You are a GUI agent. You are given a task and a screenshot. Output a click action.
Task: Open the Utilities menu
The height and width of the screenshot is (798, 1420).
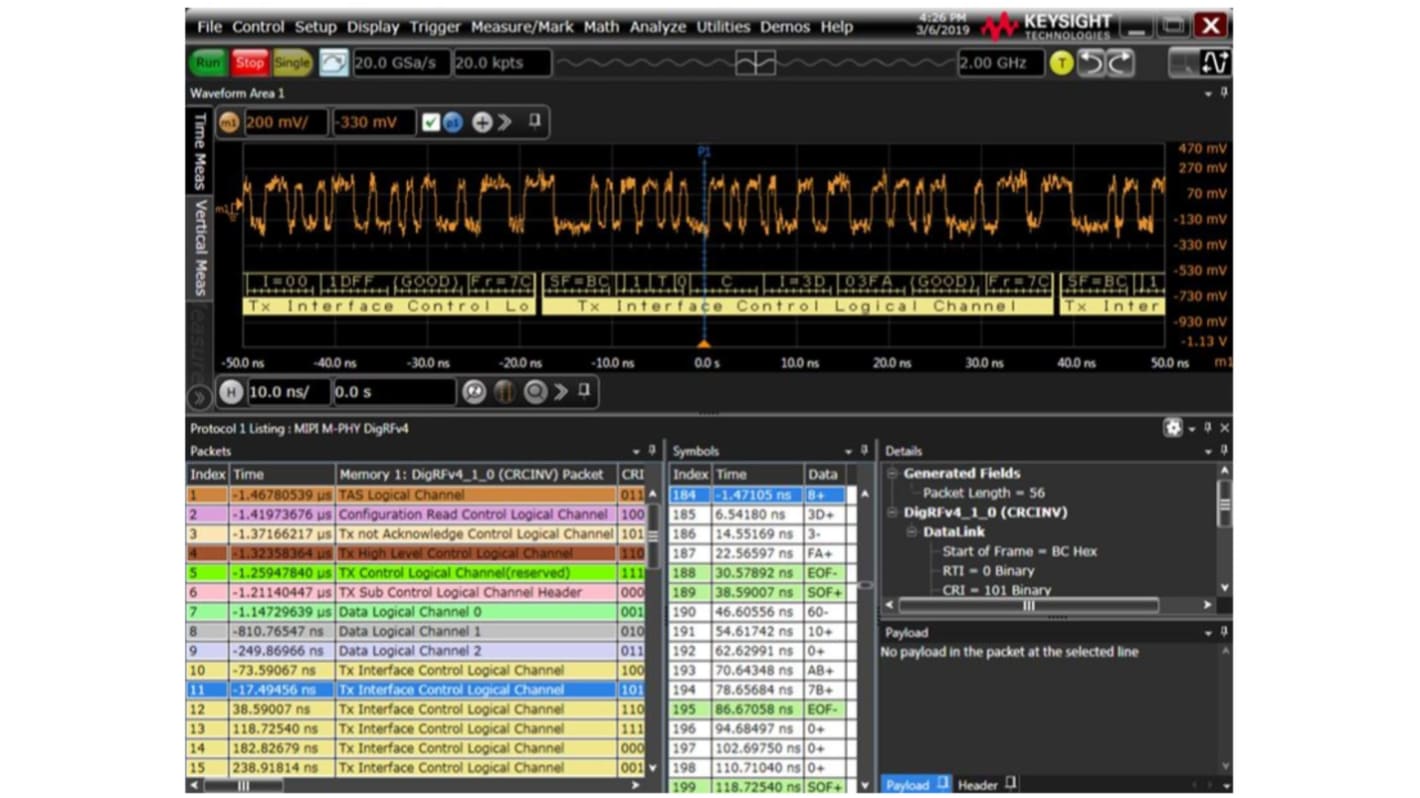723,27
